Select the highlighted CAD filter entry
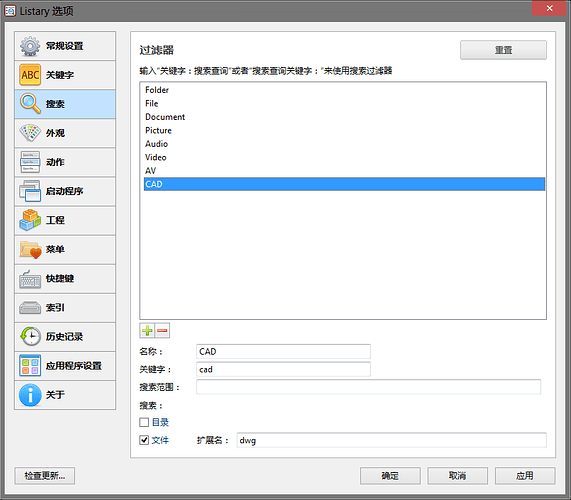The image size is (571, 500). [344, 184]
